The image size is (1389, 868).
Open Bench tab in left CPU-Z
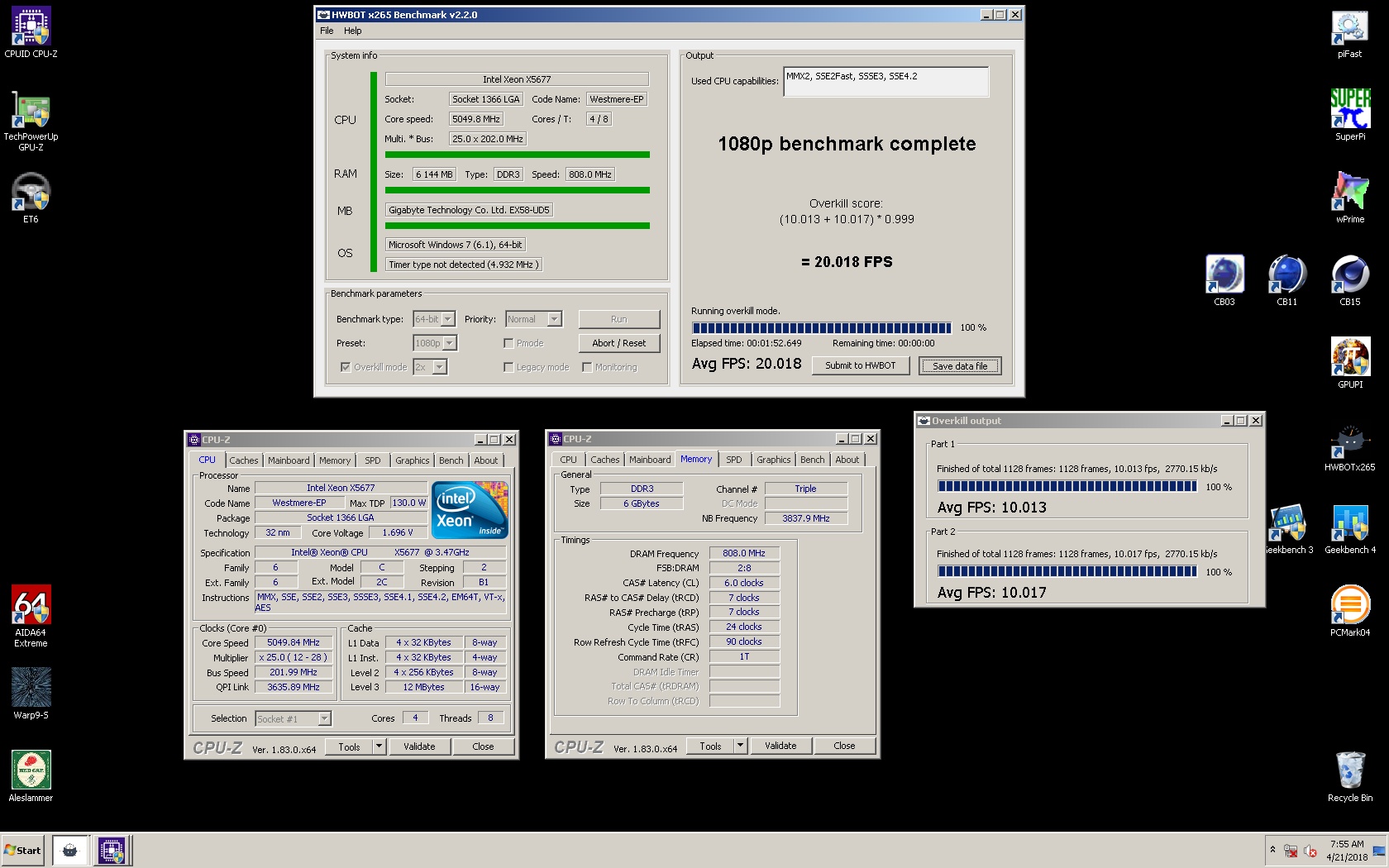click(x=451, y=460)
